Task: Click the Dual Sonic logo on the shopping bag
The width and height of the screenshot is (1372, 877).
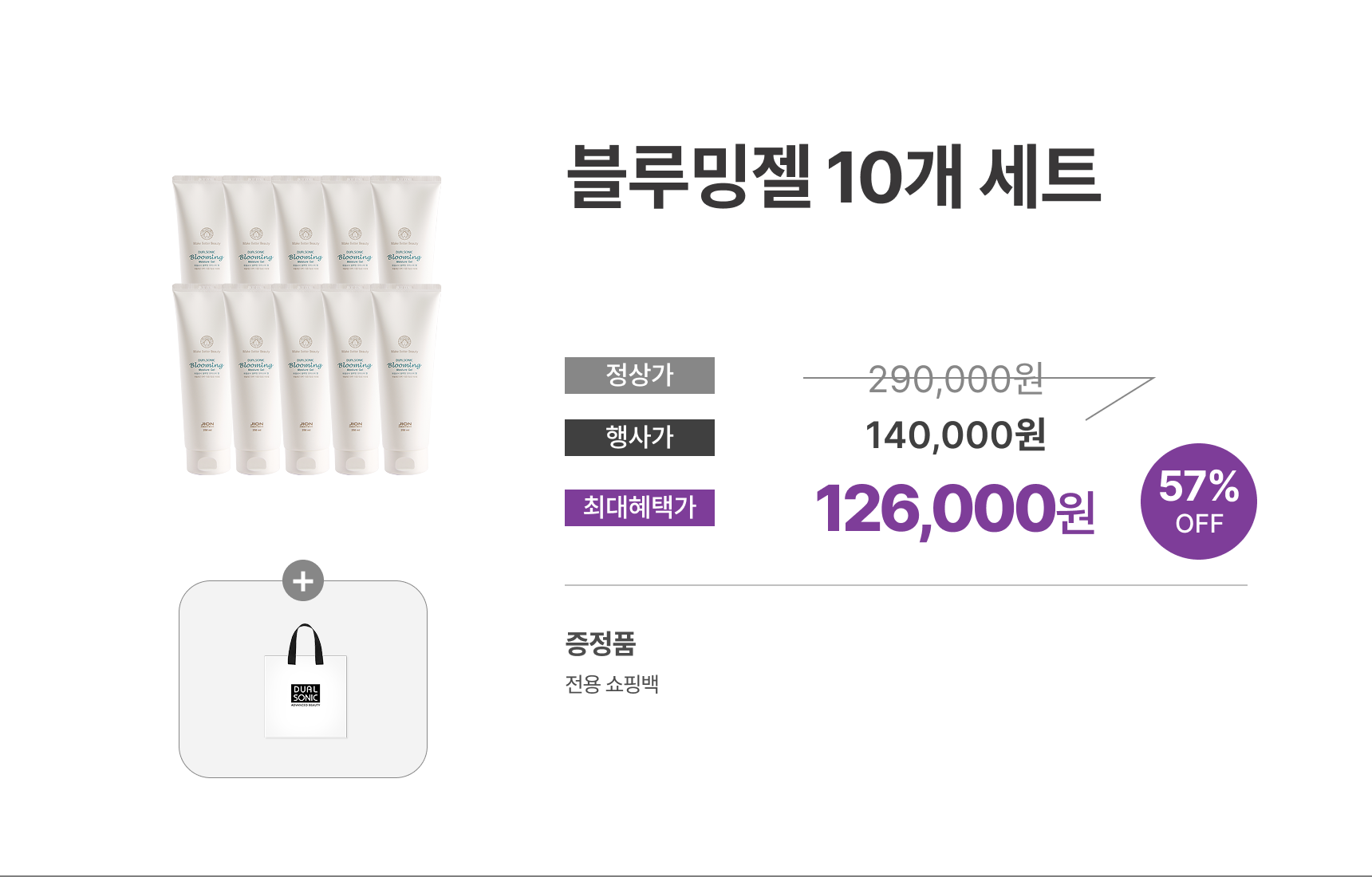Action: click(305, 694)
